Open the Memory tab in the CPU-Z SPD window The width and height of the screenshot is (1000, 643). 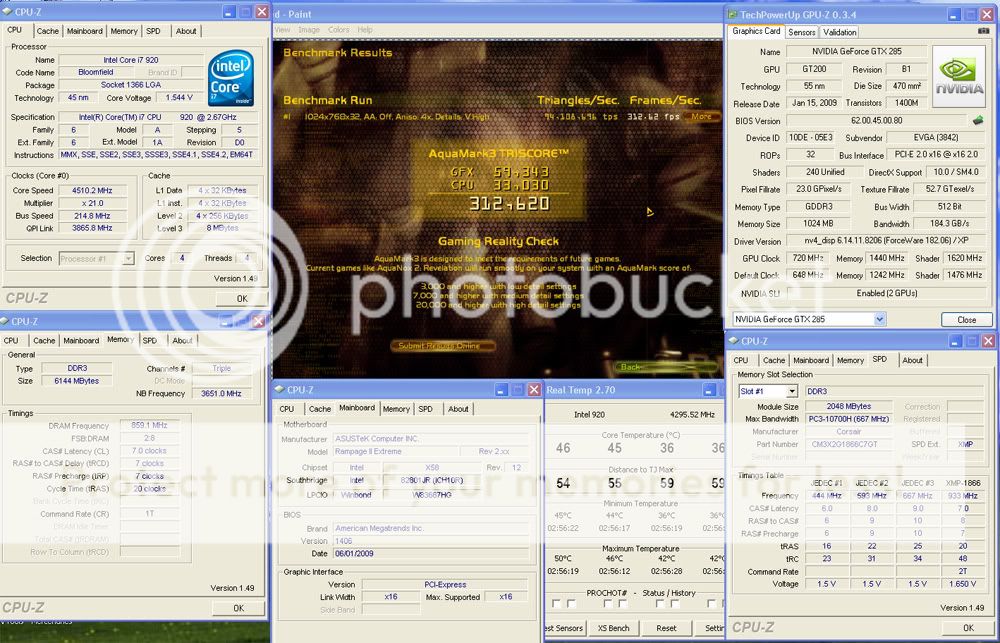850,360
